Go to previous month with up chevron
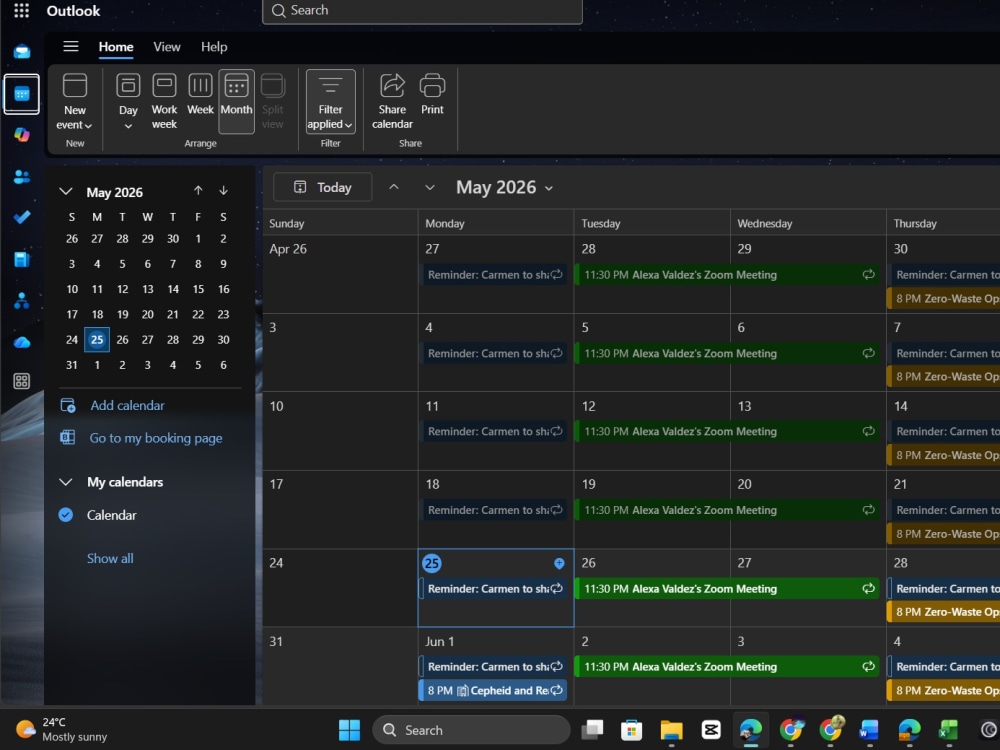Viewport: 1000px width, 750px height. coord(394,188)
